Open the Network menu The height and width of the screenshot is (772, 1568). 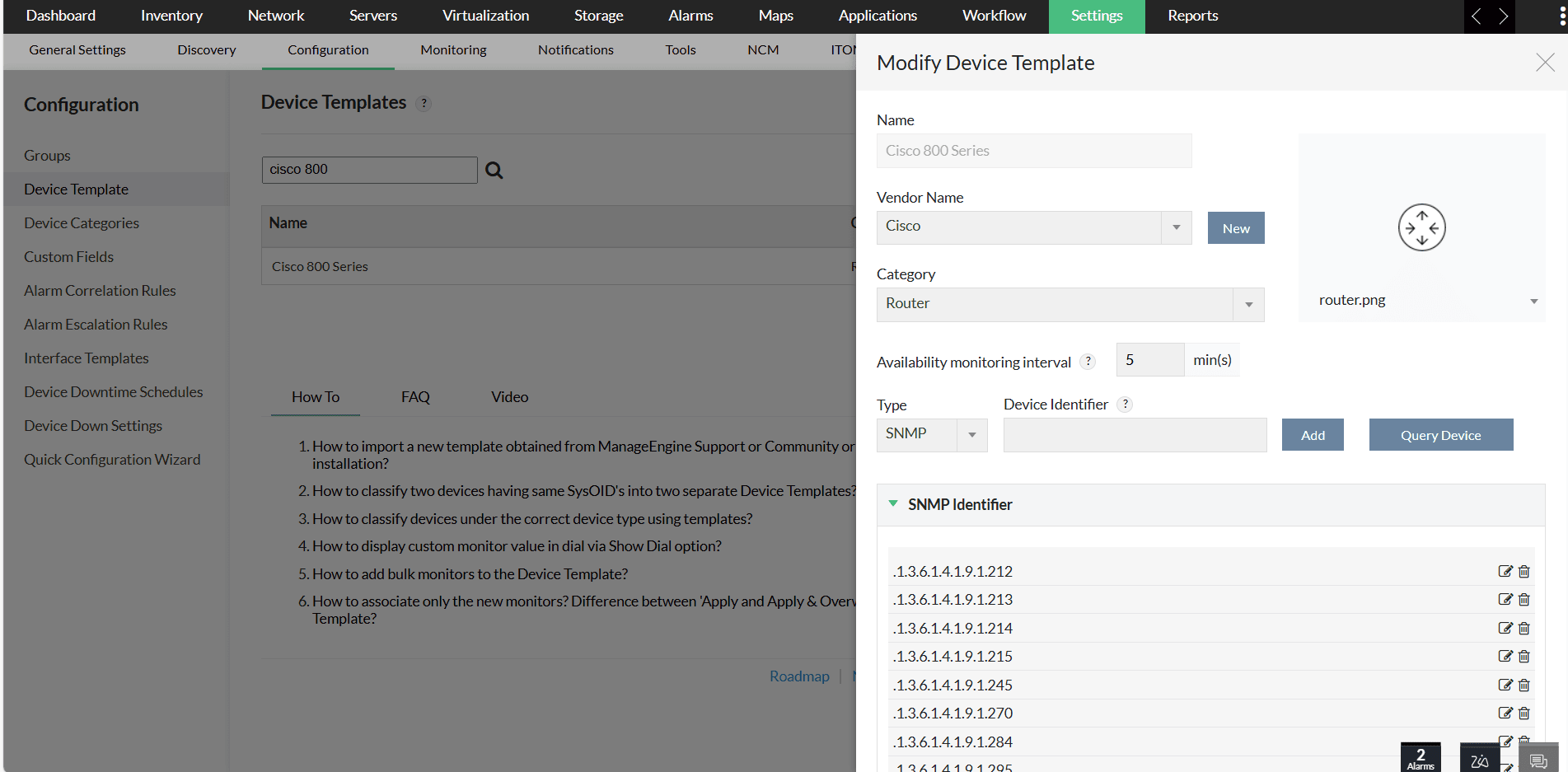tap(276, 16)
